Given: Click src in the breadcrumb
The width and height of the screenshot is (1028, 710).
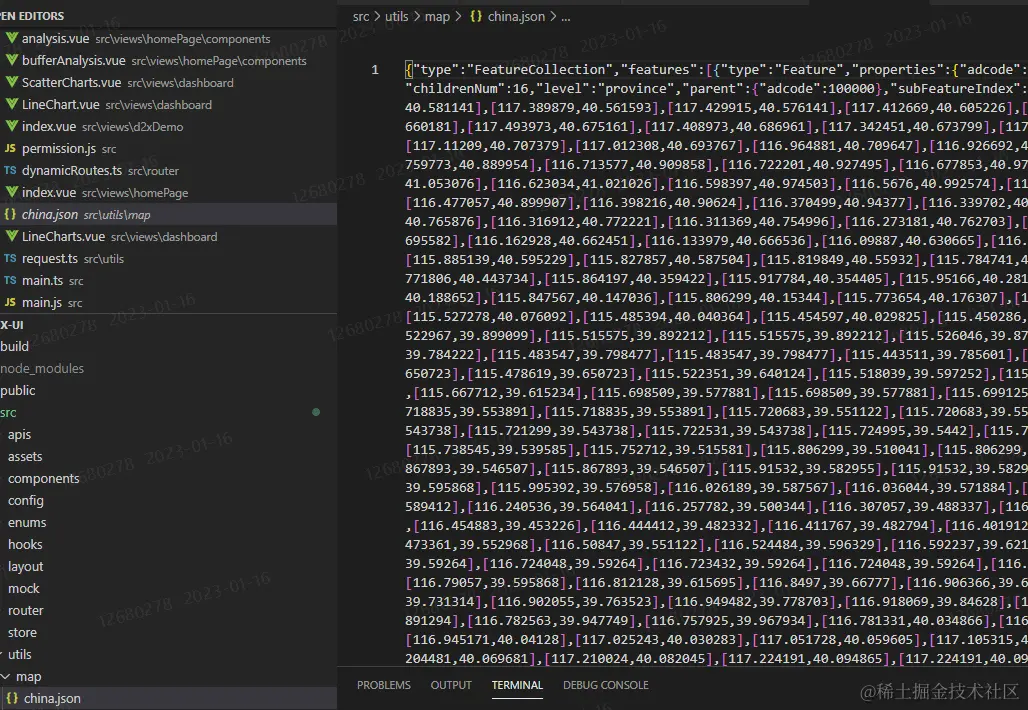Looking at the screenshot, I should (361, 16).
